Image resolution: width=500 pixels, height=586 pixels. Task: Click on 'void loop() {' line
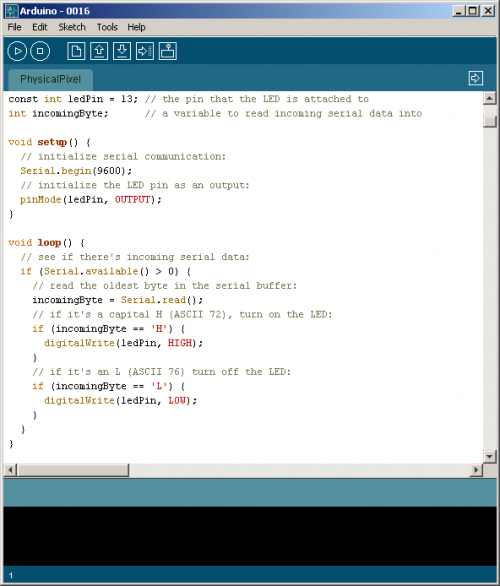click(x=46, y=243)
